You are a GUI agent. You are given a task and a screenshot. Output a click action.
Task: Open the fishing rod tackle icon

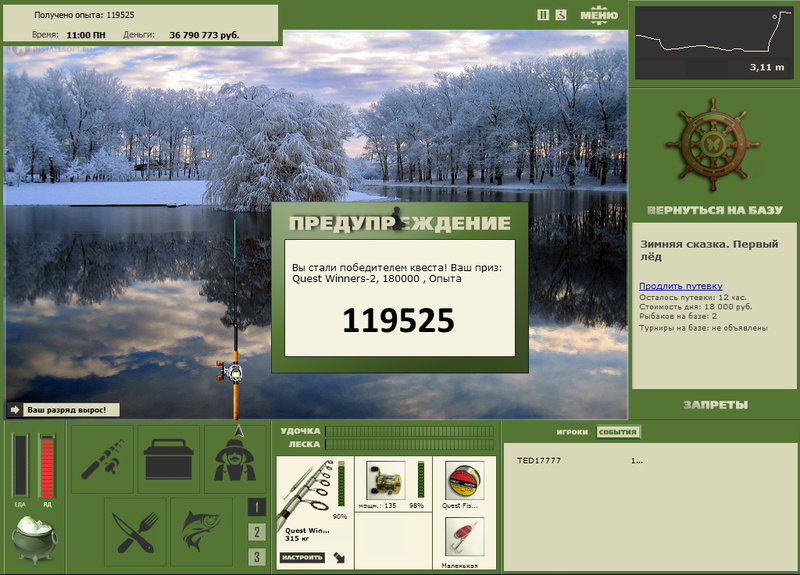point(102,460)
